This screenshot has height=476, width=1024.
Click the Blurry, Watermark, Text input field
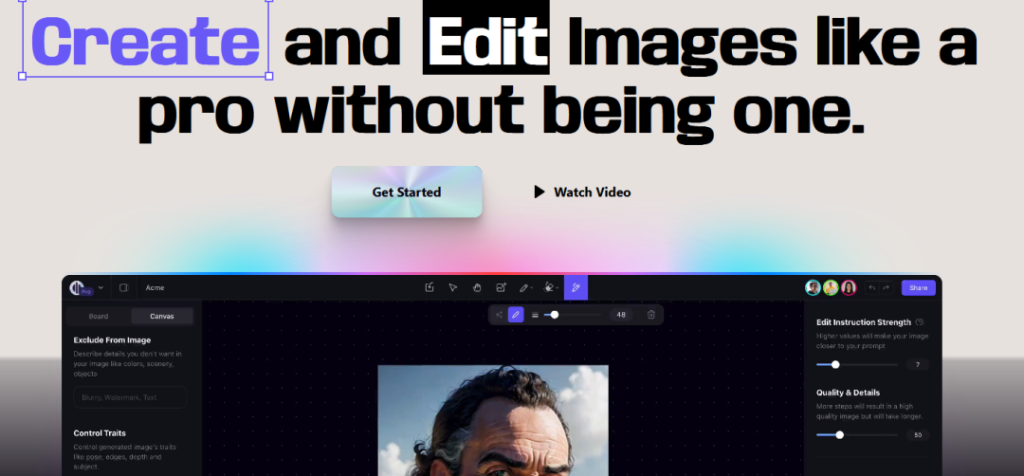click(130, 397)
